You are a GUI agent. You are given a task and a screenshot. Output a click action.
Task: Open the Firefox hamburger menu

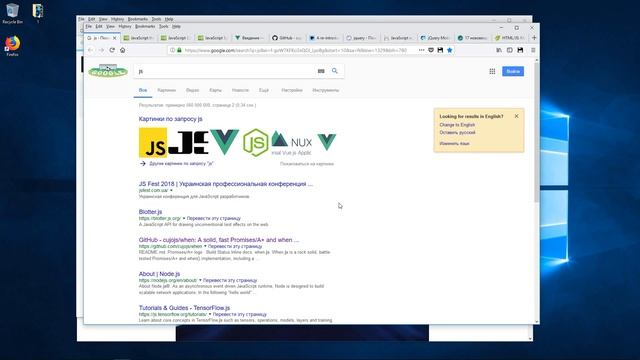pyautogui.click(x=533, y=50)
